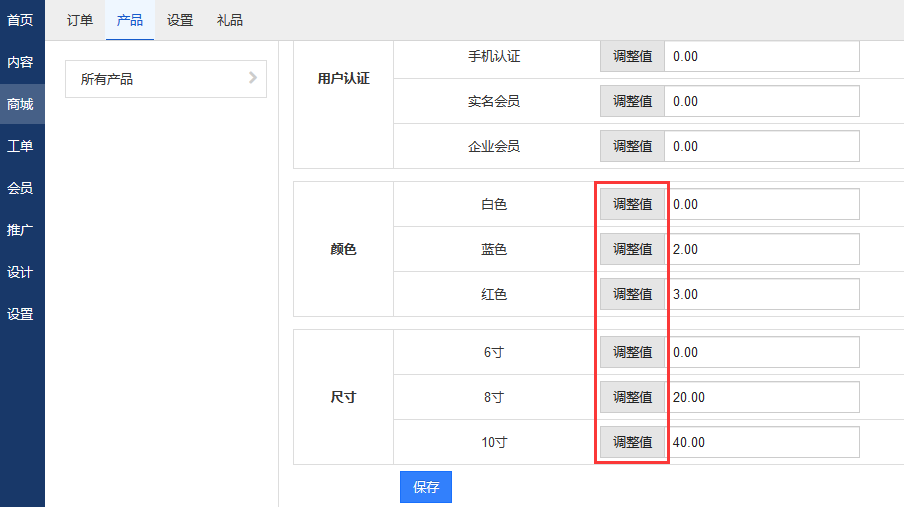Click the 10寸 row label

(x=494, y=442)
